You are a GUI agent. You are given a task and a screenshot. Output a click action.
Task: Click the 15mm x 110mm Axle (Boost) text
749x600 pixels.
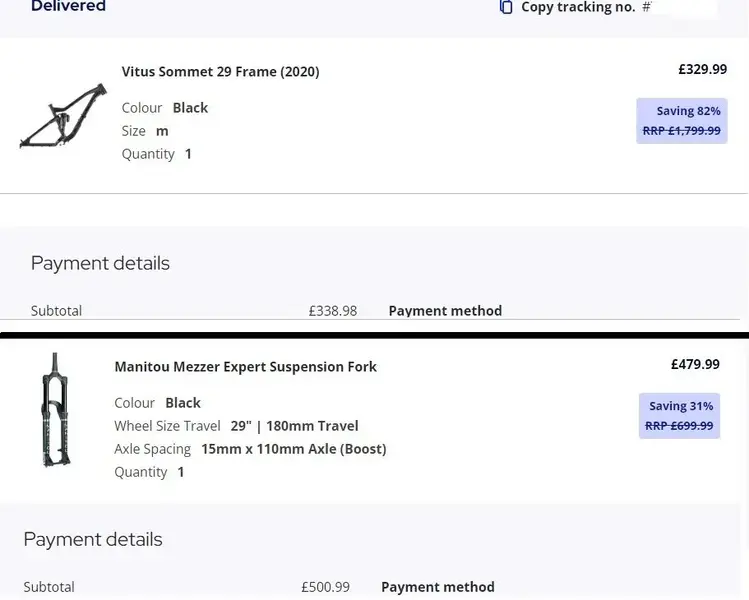coord(294,449)
